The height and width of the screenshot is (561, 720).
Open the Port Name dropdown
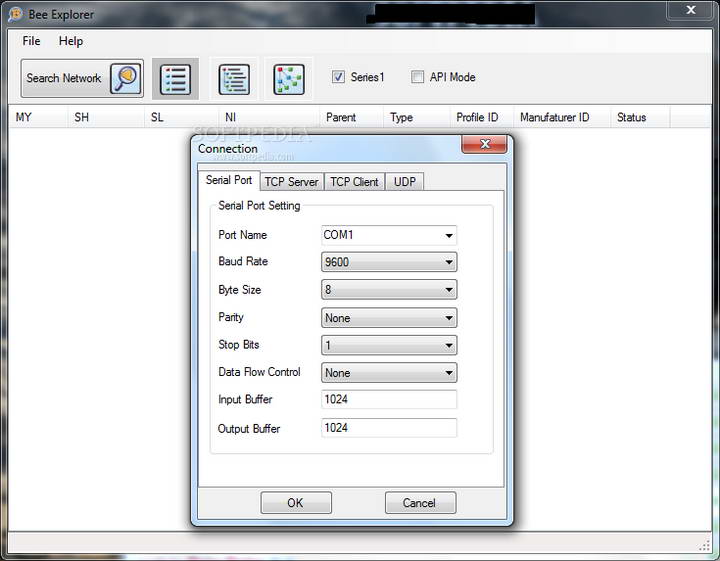[x=389, y=235]
